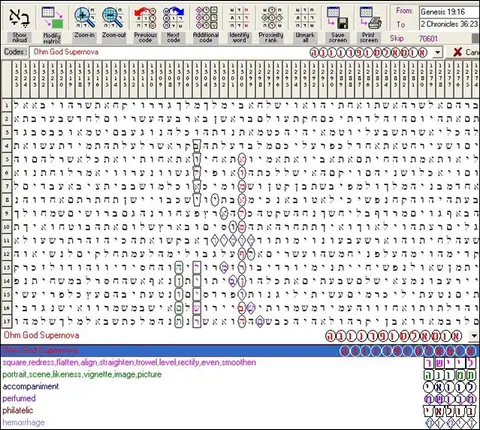Open the lower Ohm God Supernova dropdown
This screenshot has height=430, width=480.
click(x=474, y=336)
